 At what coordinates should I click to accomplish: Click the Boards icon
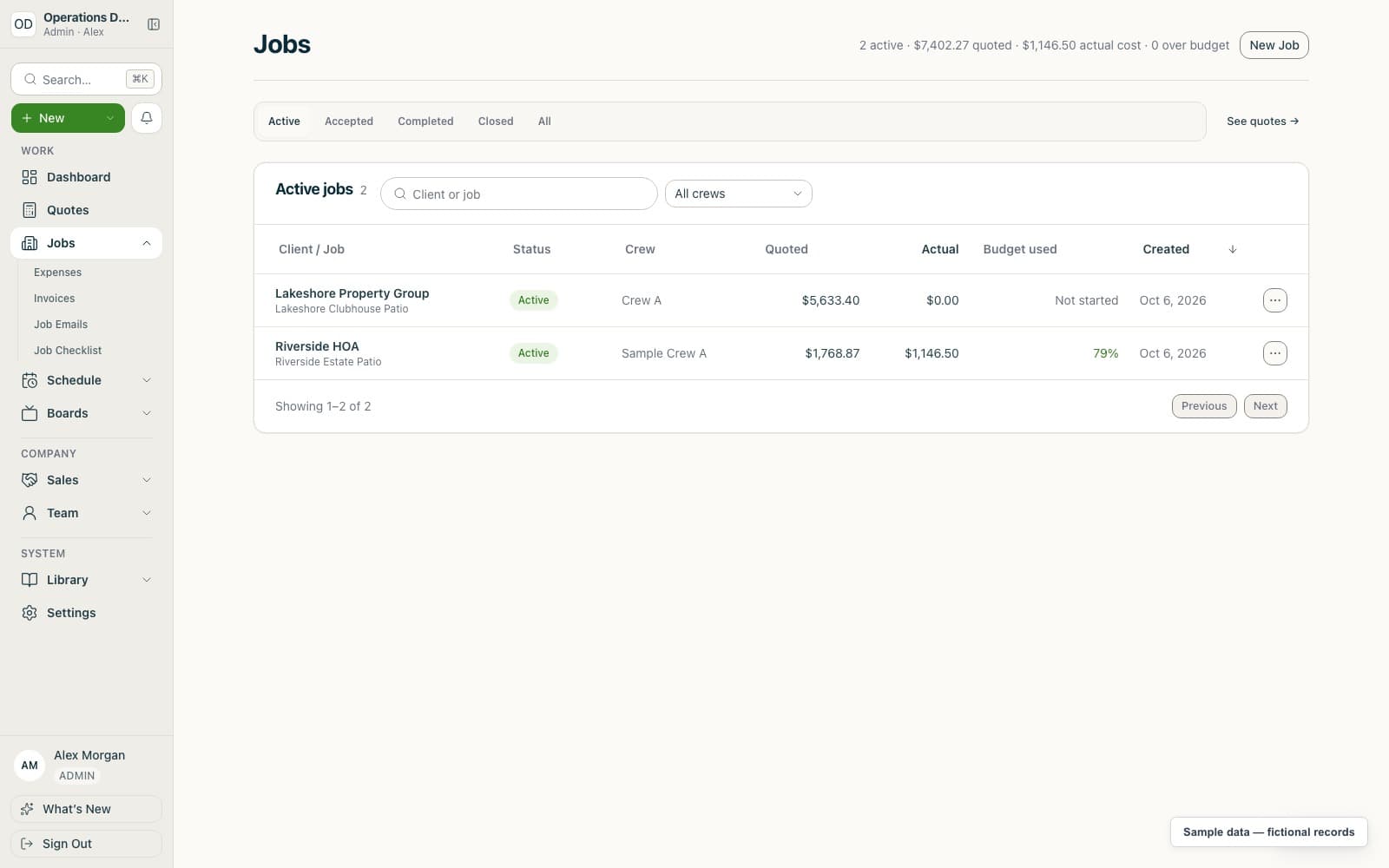30,413
